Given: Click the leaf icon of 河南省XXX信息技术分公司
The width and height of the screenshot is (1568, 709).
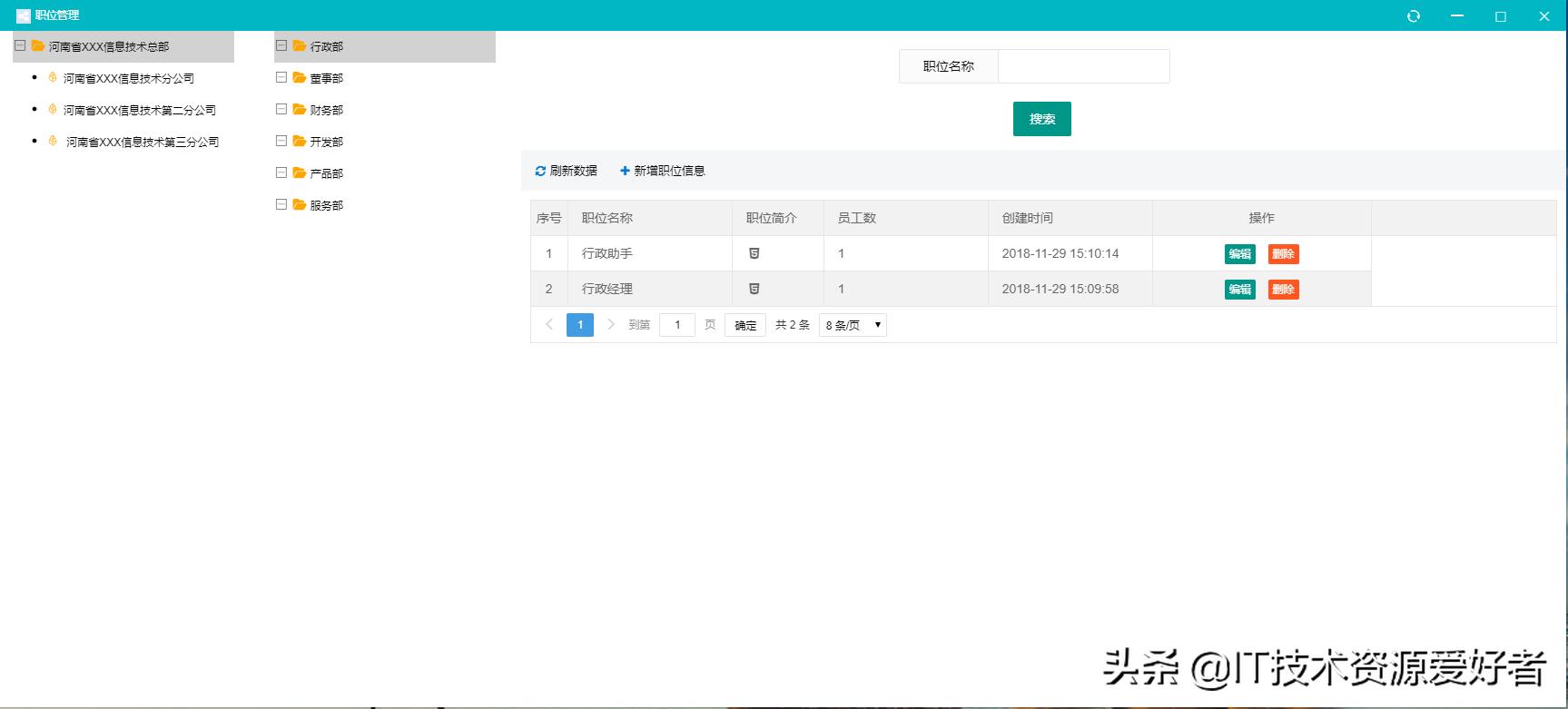Looking at the screenshot, I should pos(53,77).
